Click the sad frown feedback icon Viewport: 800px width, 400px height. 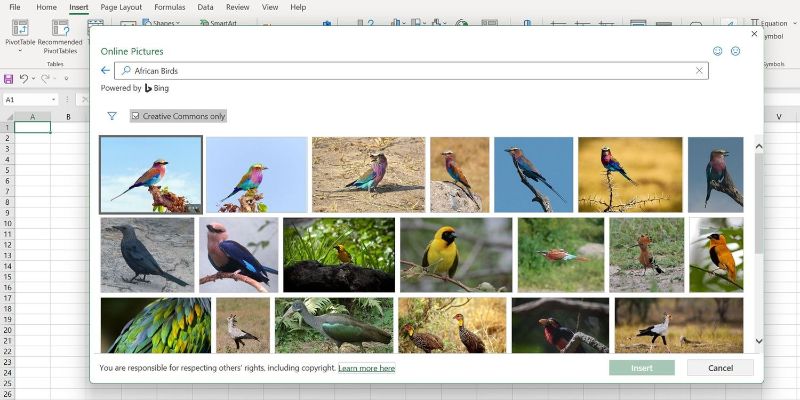tap(736, 51)
